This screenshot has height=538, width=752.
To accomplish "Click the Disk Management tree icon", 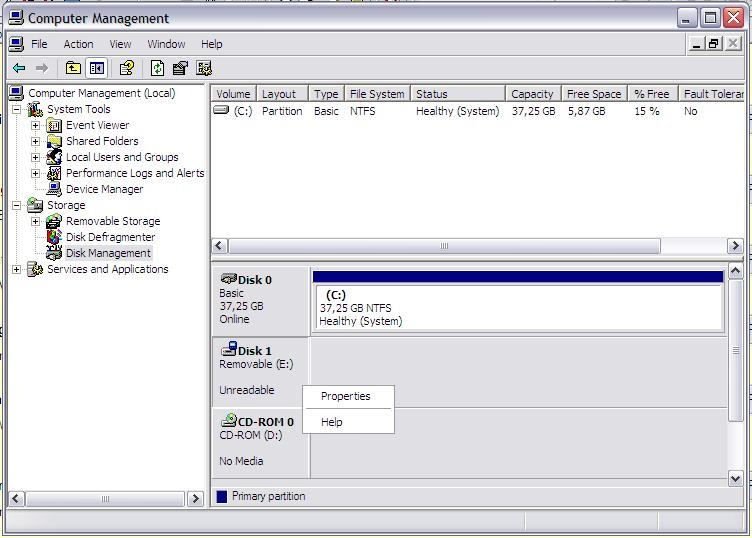I will (x=54, y=253).
